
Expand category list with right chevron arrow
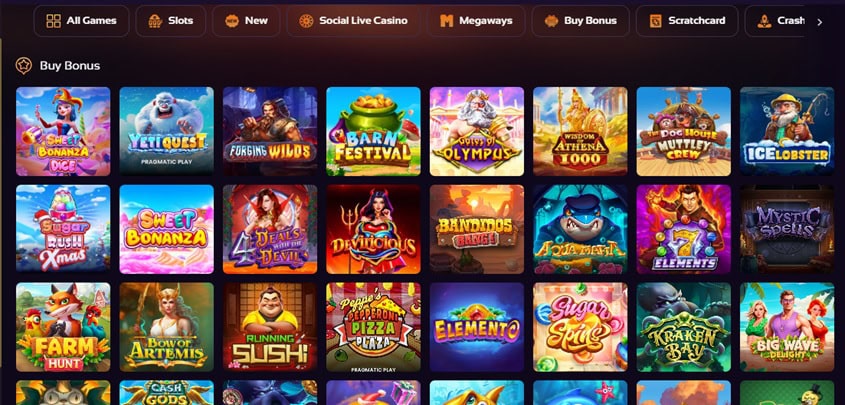(820, 22)
